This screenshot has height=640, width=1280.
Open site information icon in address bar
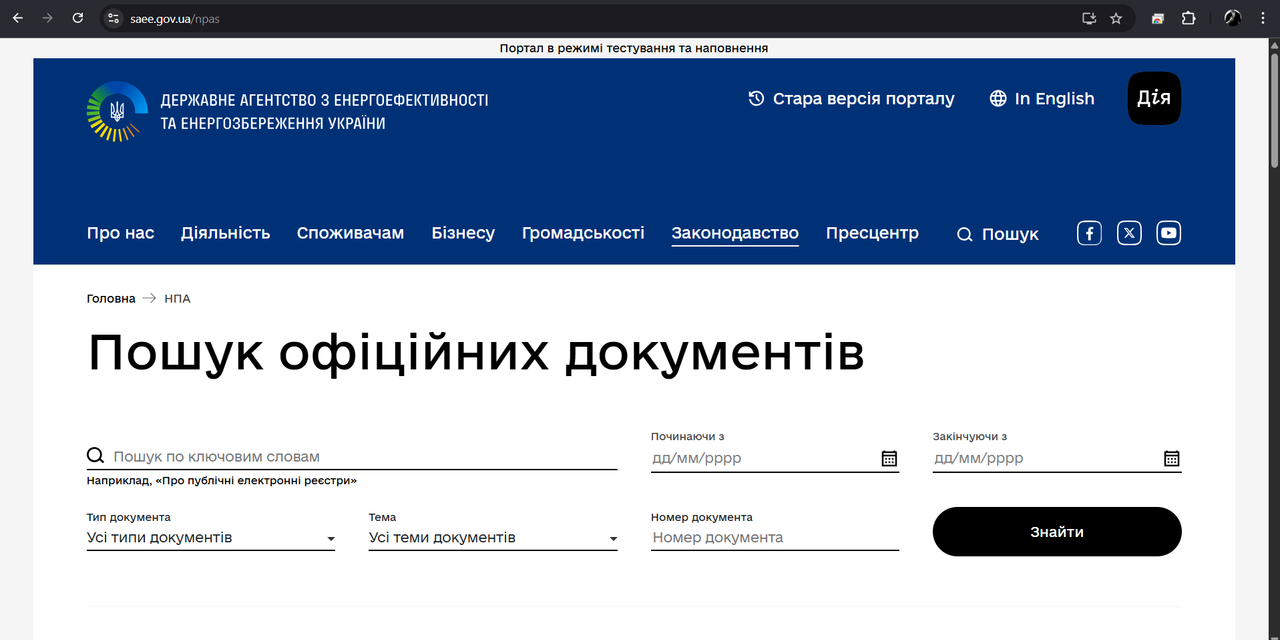[113, 18]
